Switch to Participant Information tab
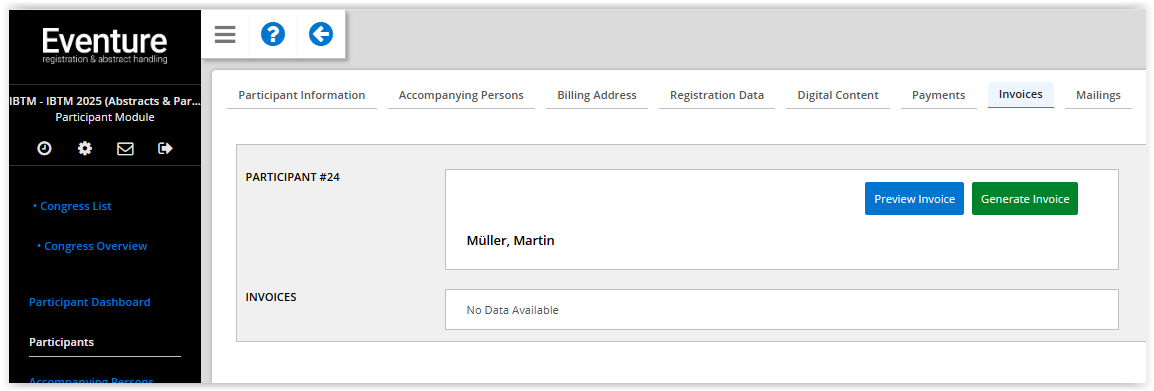The height and width of the screenshot is (391, 1154). coord(302,96)
